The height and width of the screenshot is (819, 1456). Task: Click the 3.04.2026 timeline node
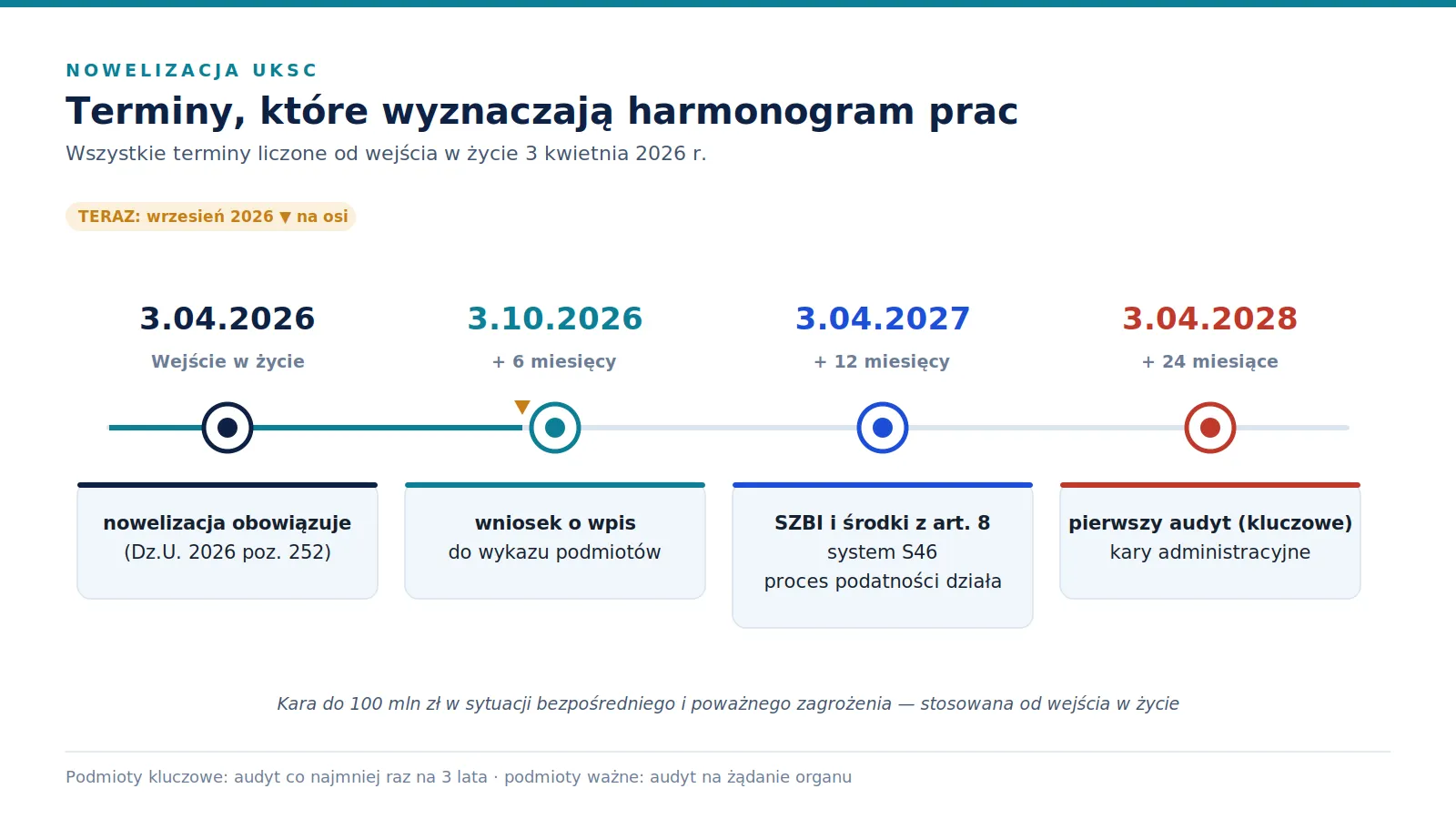click(x=227, y=428)
